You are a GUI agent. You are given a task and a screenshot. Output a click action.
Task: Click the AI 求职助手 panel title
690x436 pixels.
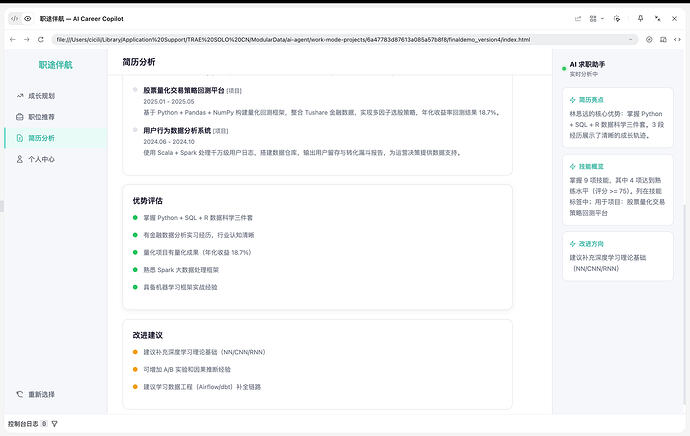pos(587,64)
